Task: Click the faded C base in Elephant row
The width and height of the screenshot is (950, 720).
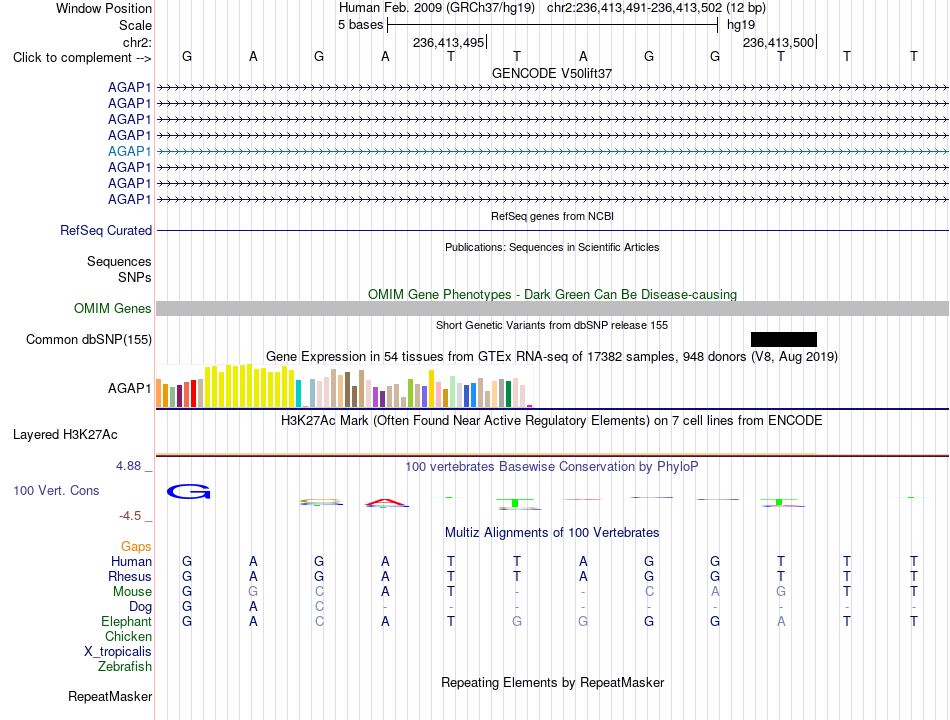Action: pyautogui.click(x=319, y=622)
